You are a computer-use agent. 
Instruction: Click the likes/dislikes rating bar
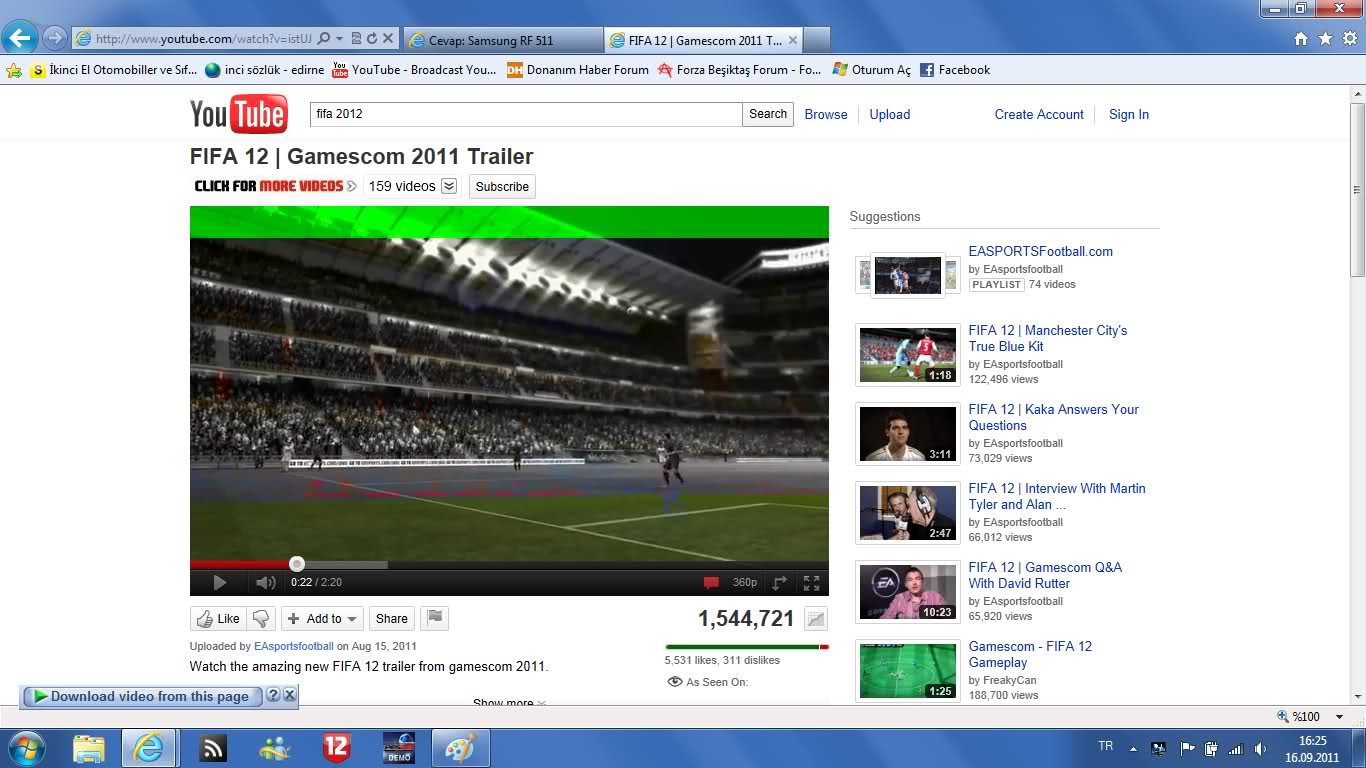click(746, 647)
